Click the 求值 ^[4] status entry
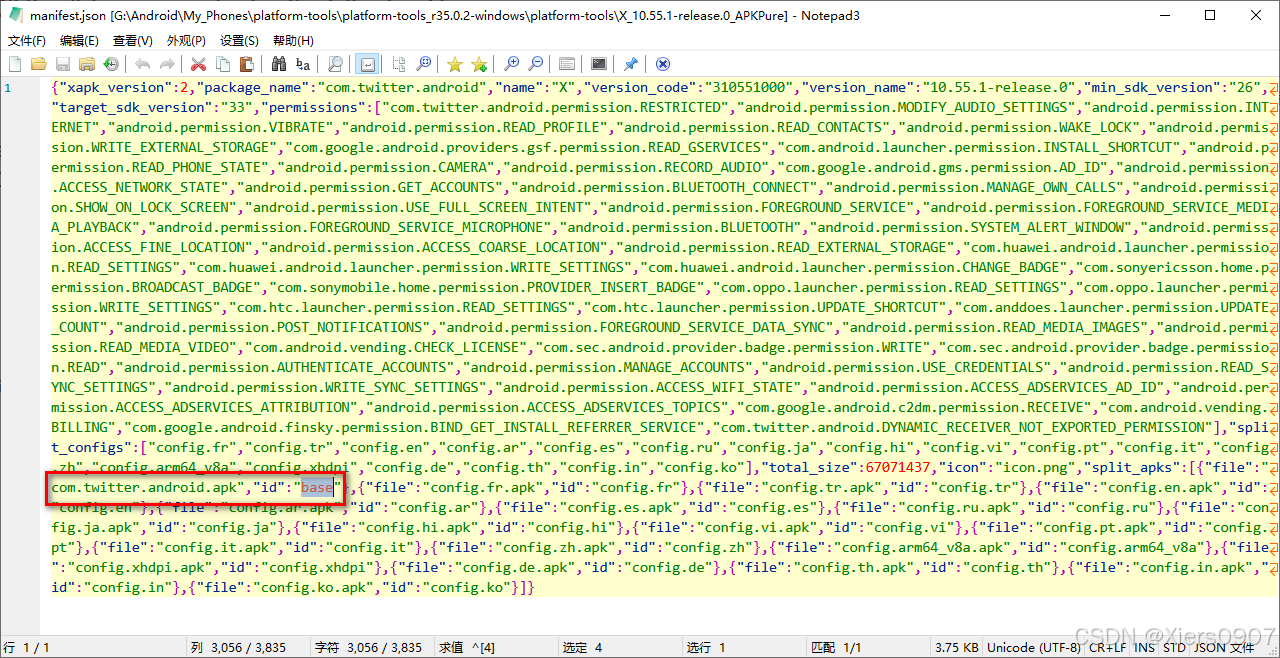This screenshot has height=658, width=1280. pyautogui.click(x=467, y=647)
